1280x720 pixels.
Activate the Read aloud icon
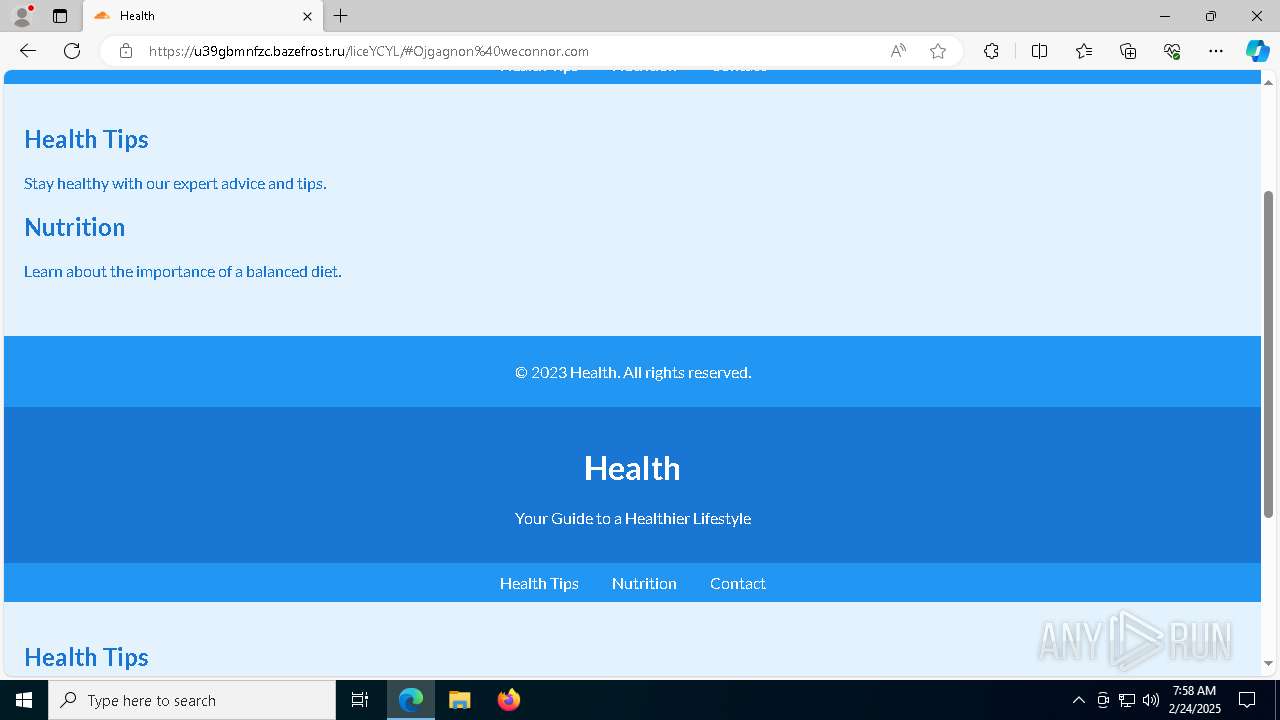click(x=898, y=51)
